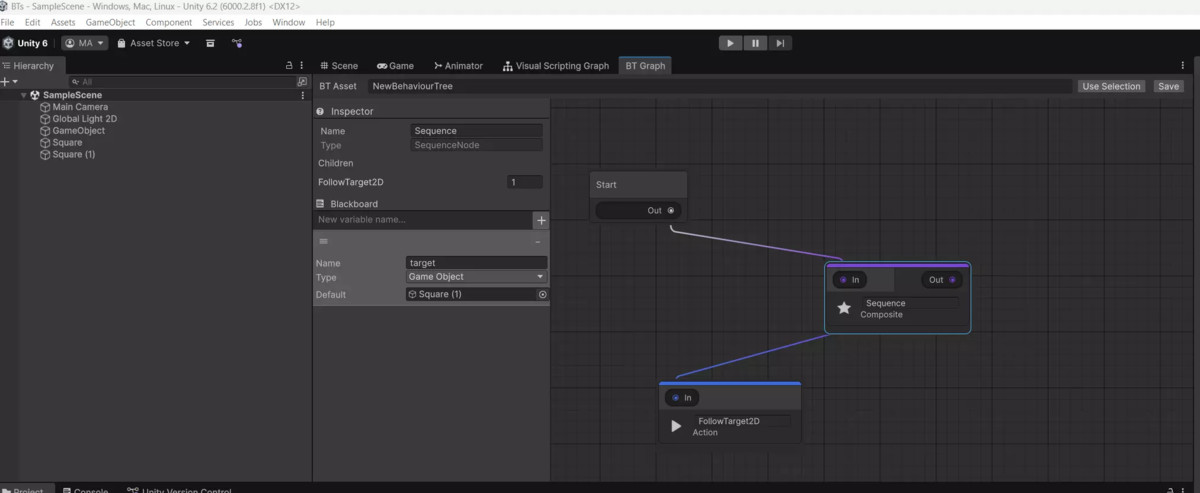
Task: Click the Save button in BT Graph
Action: click(x=1168, y=86)
